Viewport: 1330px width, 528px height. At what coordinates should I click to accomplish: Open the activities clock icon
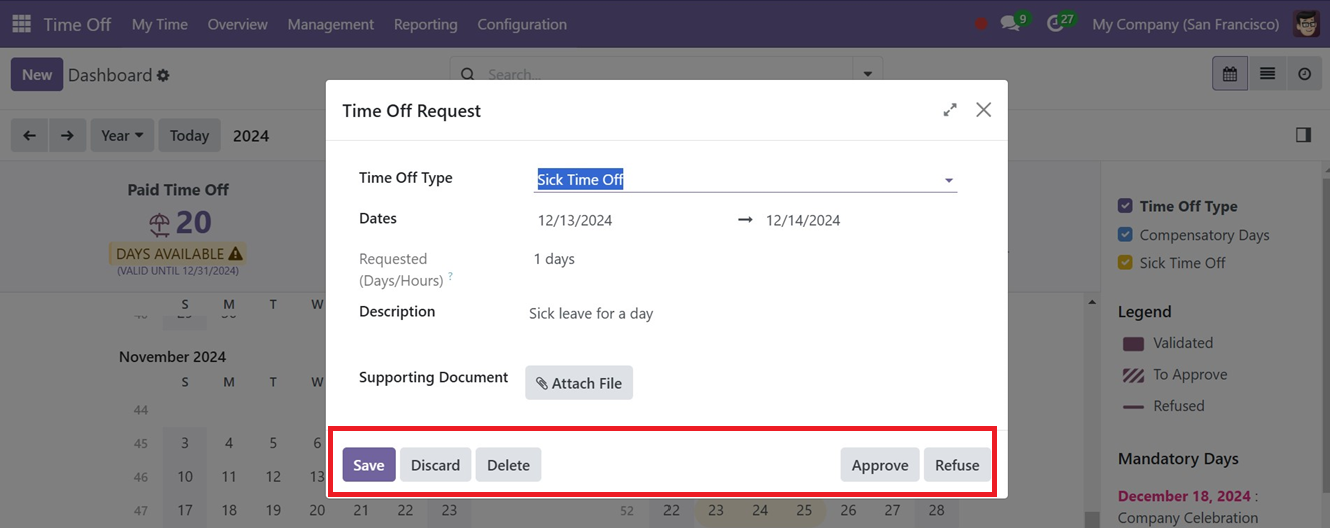(x=1055, y=24)
